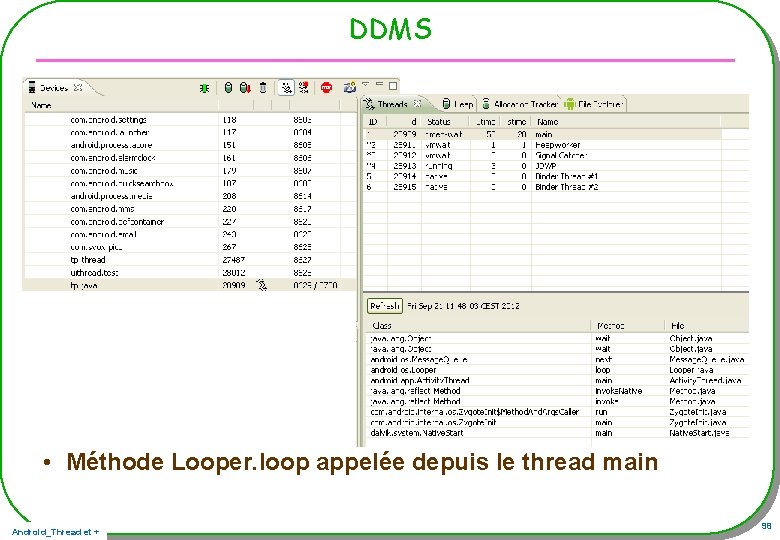Screen dimensions: 780x540
Task: Click the ID column header in Threads
Action: coord(373,122)
